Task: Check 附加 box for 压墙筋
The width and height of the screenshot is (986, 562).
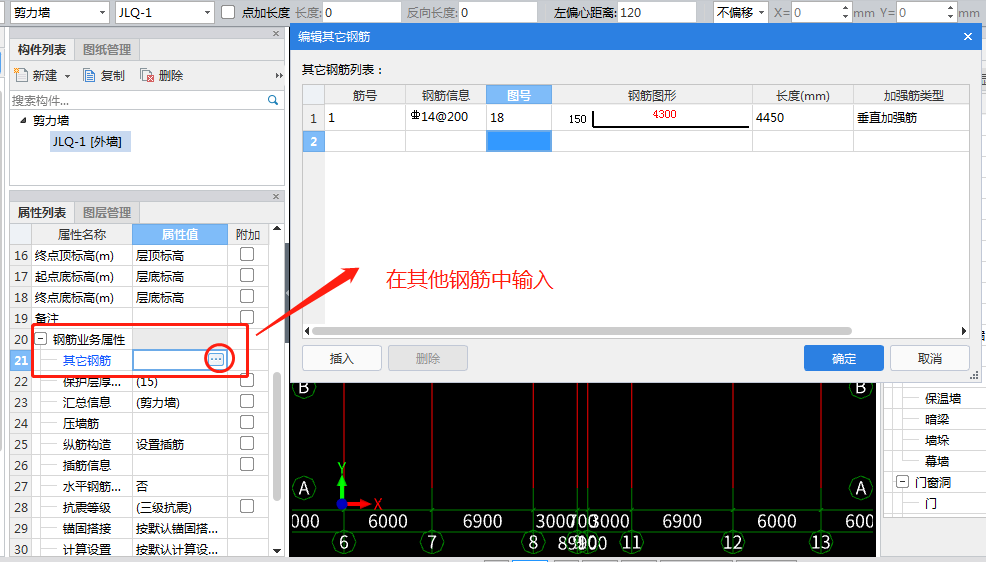Action: [247, 422]
